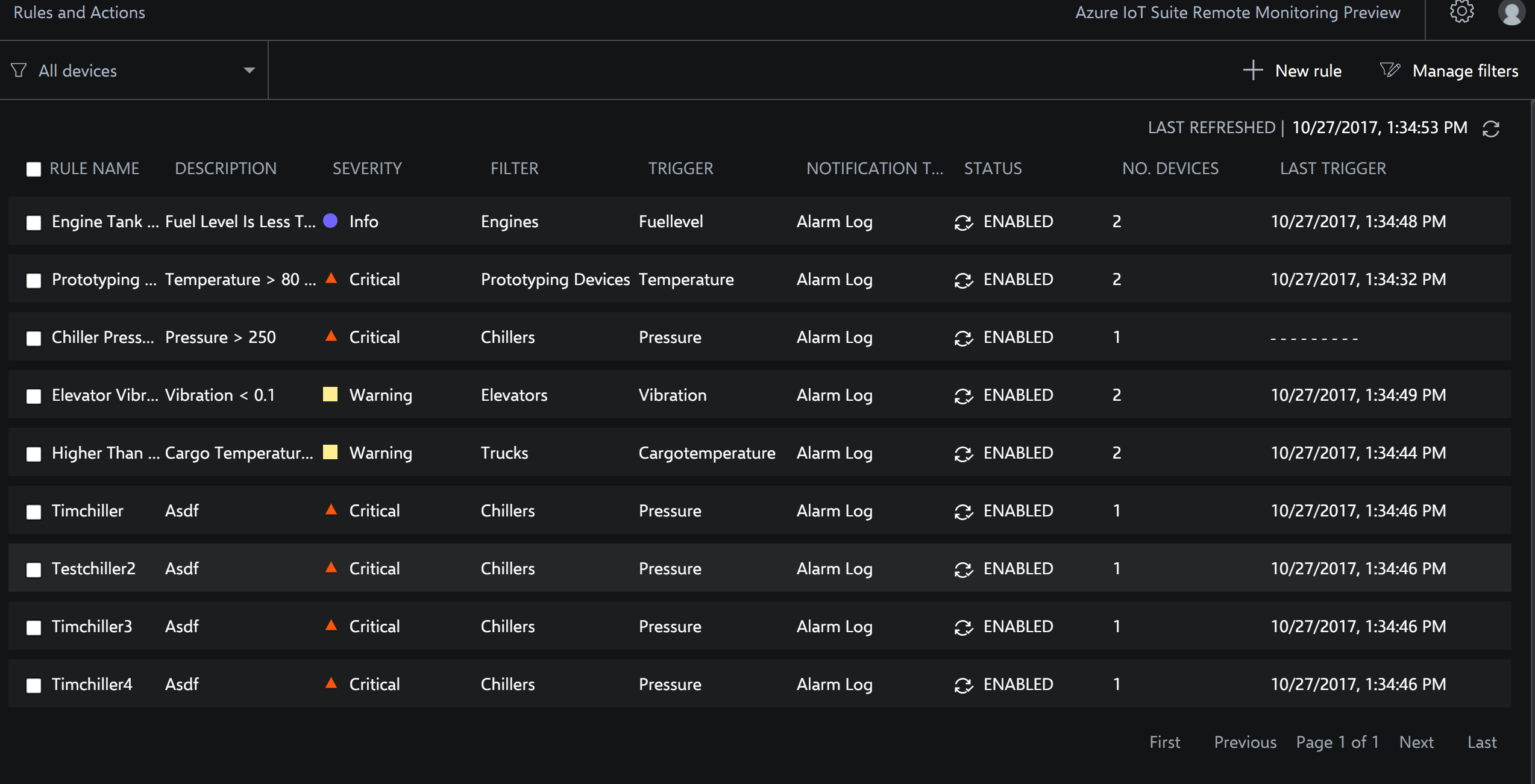Click the Next pagination link
The image size is (1535, 784).
click(x=1417, y=742)
